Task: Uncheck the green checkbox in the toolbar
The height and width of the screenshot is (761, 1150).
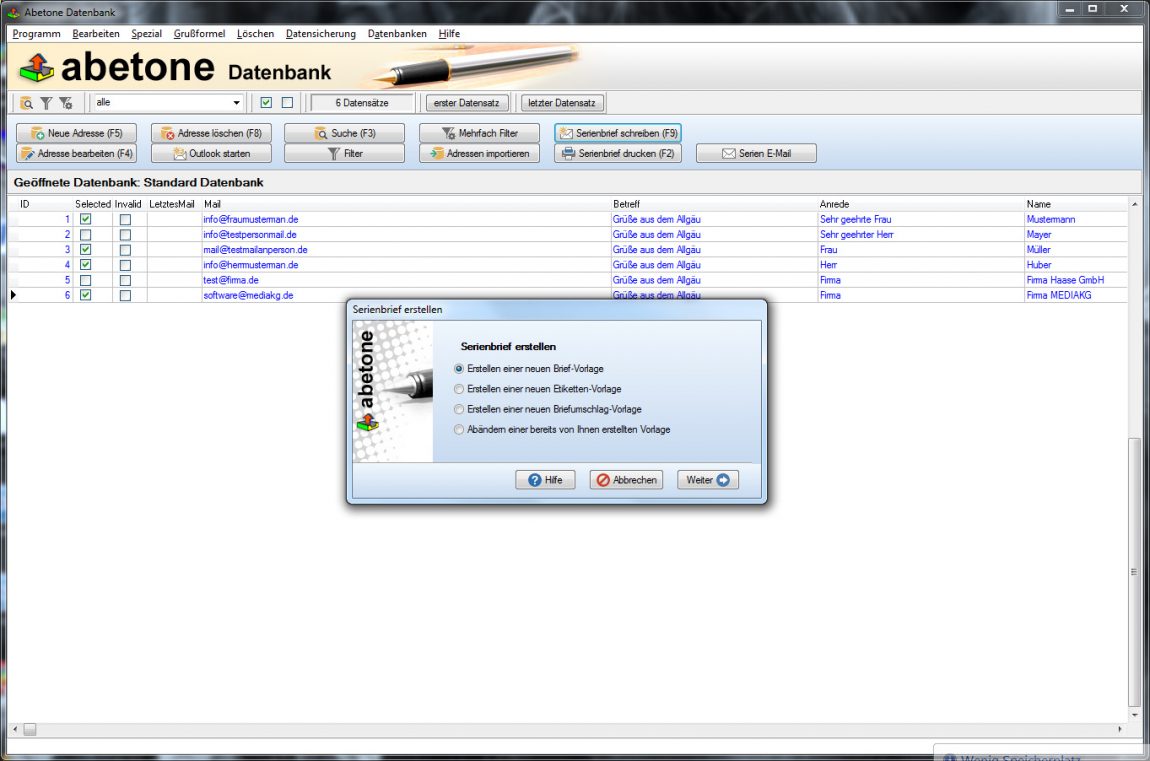Action: tap(265, 102)
